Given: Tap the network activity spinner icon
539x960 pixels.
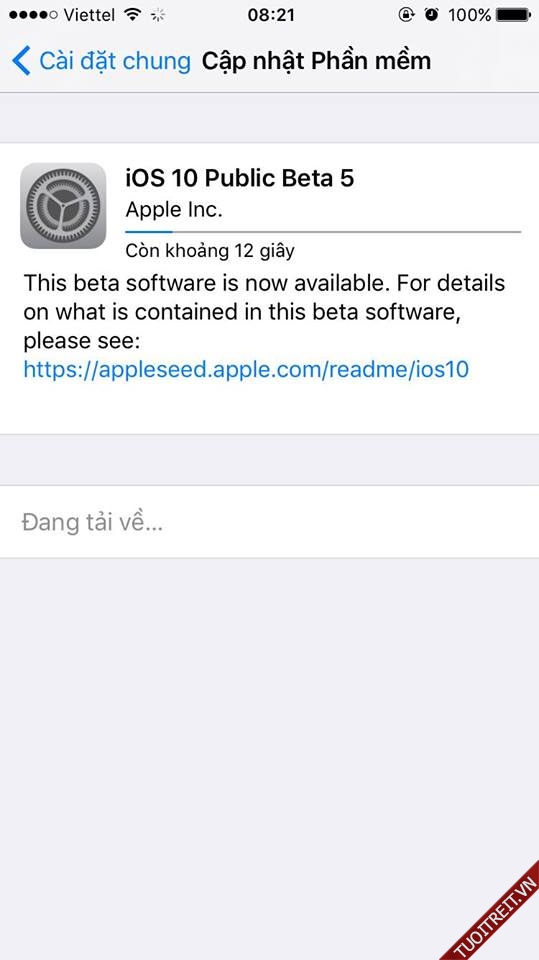Looking at the screenshot, I should [x=158, y=15].
